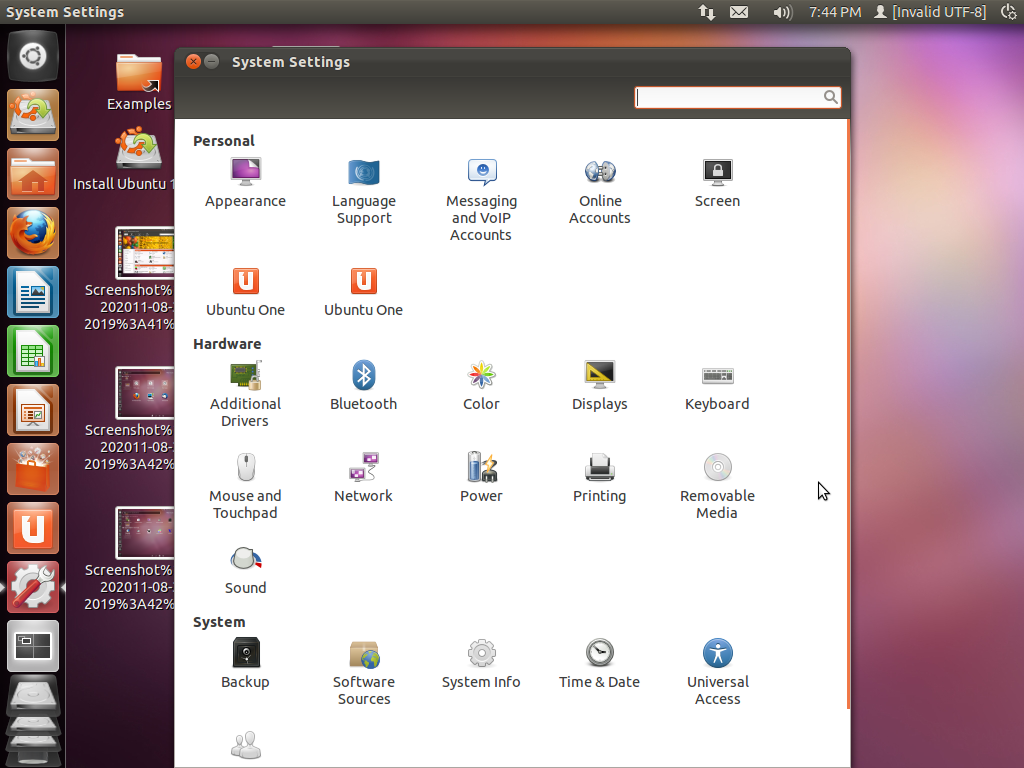Screen dimensions: 1024x768
Task: Open Language Support settings
Action: tap(364, 191)
